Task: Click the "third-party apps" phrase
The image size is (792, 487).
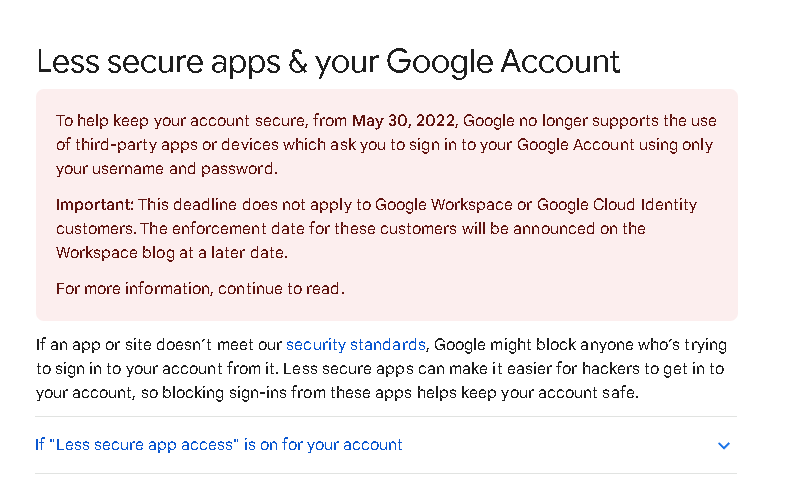Action: pyautogui.click(x=136, y=145)
